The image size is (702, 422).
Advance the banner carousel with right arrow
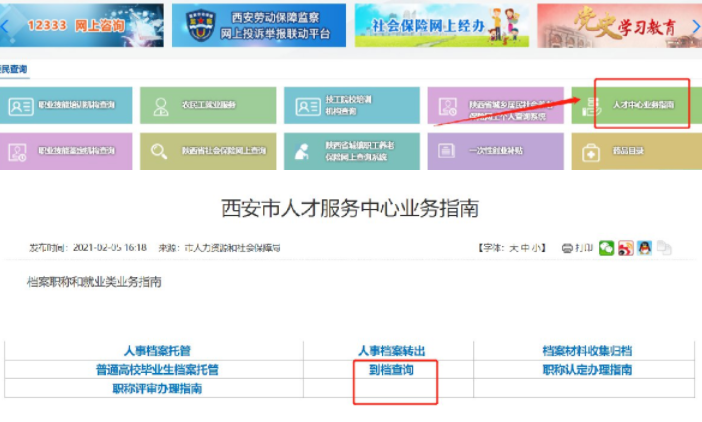[696, 23]
